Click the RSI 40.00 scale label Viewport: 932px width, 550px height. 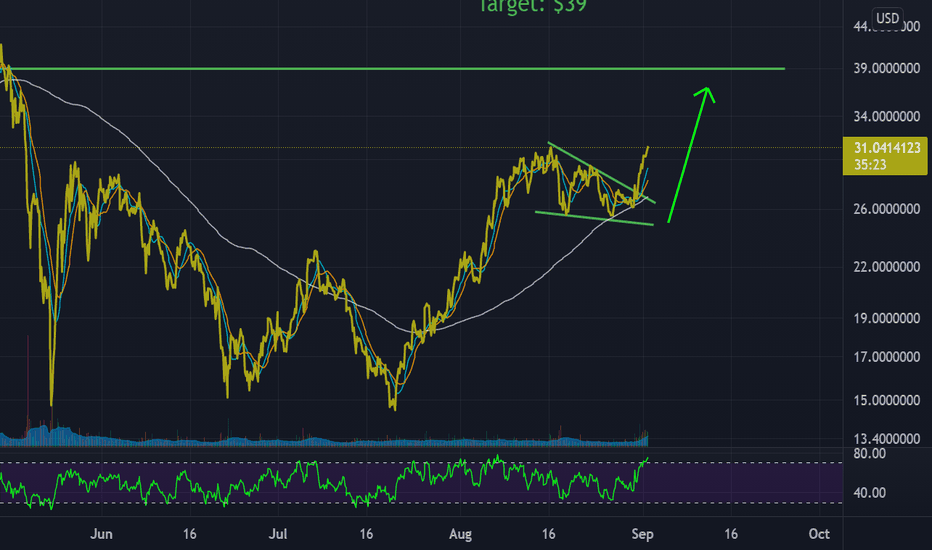coord(870,493)
